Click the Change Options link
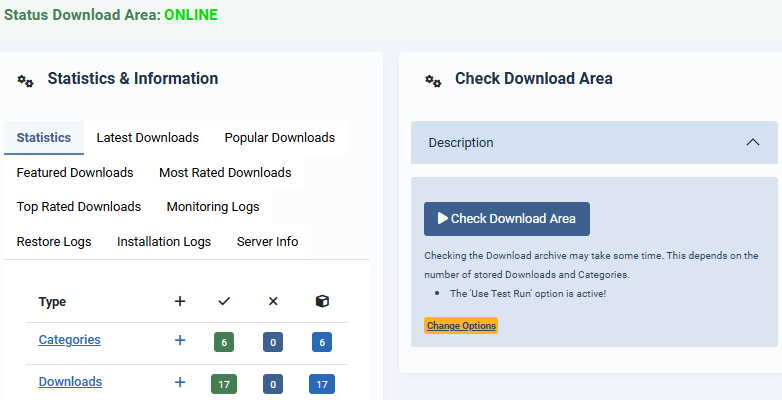Screen dimensions: 782x400 461,326
